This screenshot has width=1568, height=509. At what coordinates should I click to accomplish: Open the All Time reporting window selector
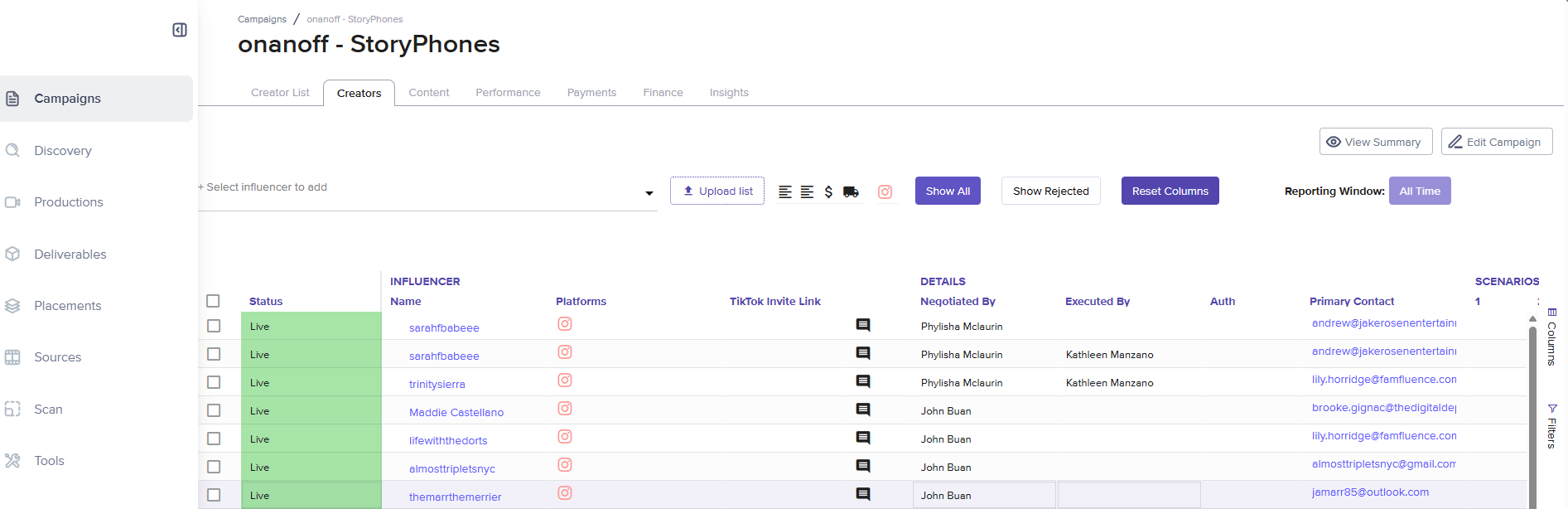(1420, 191)
